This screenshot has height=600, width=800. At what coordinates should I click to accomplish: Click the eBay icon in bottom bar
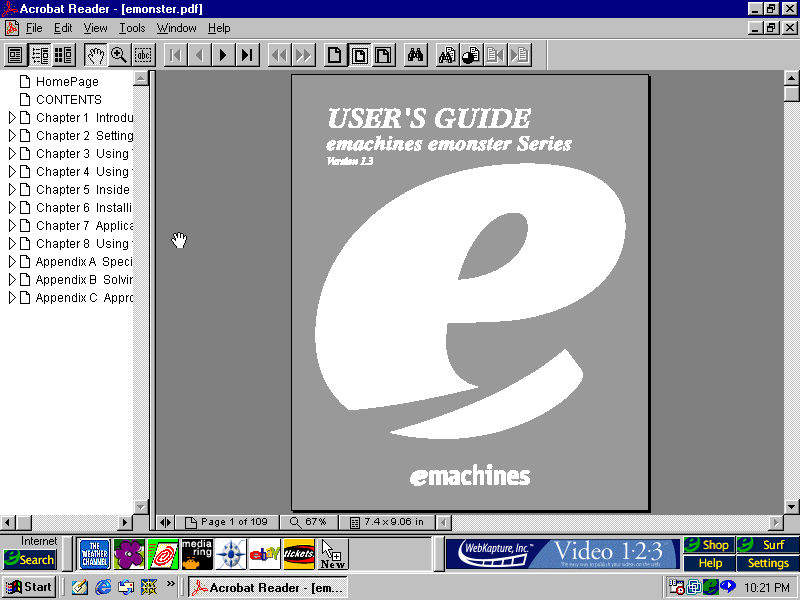(x=264, y=553)
